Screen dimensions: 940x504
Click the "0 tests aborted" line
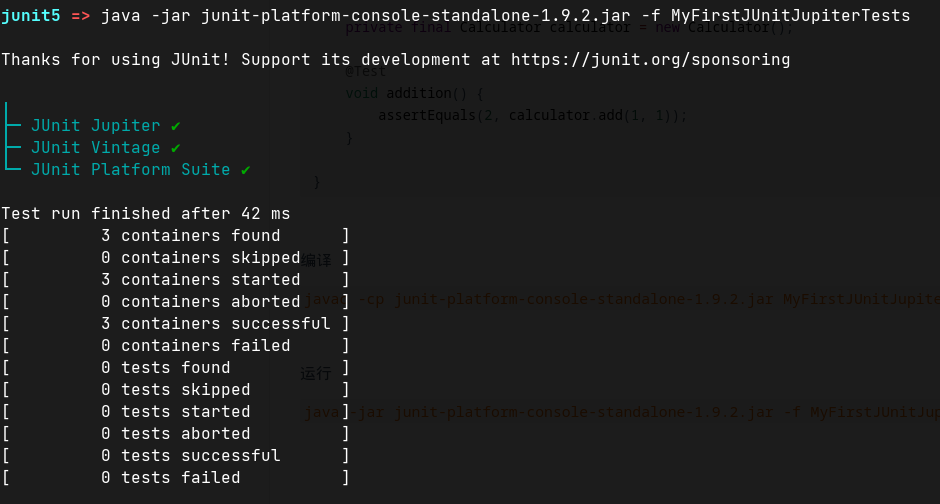175,434
